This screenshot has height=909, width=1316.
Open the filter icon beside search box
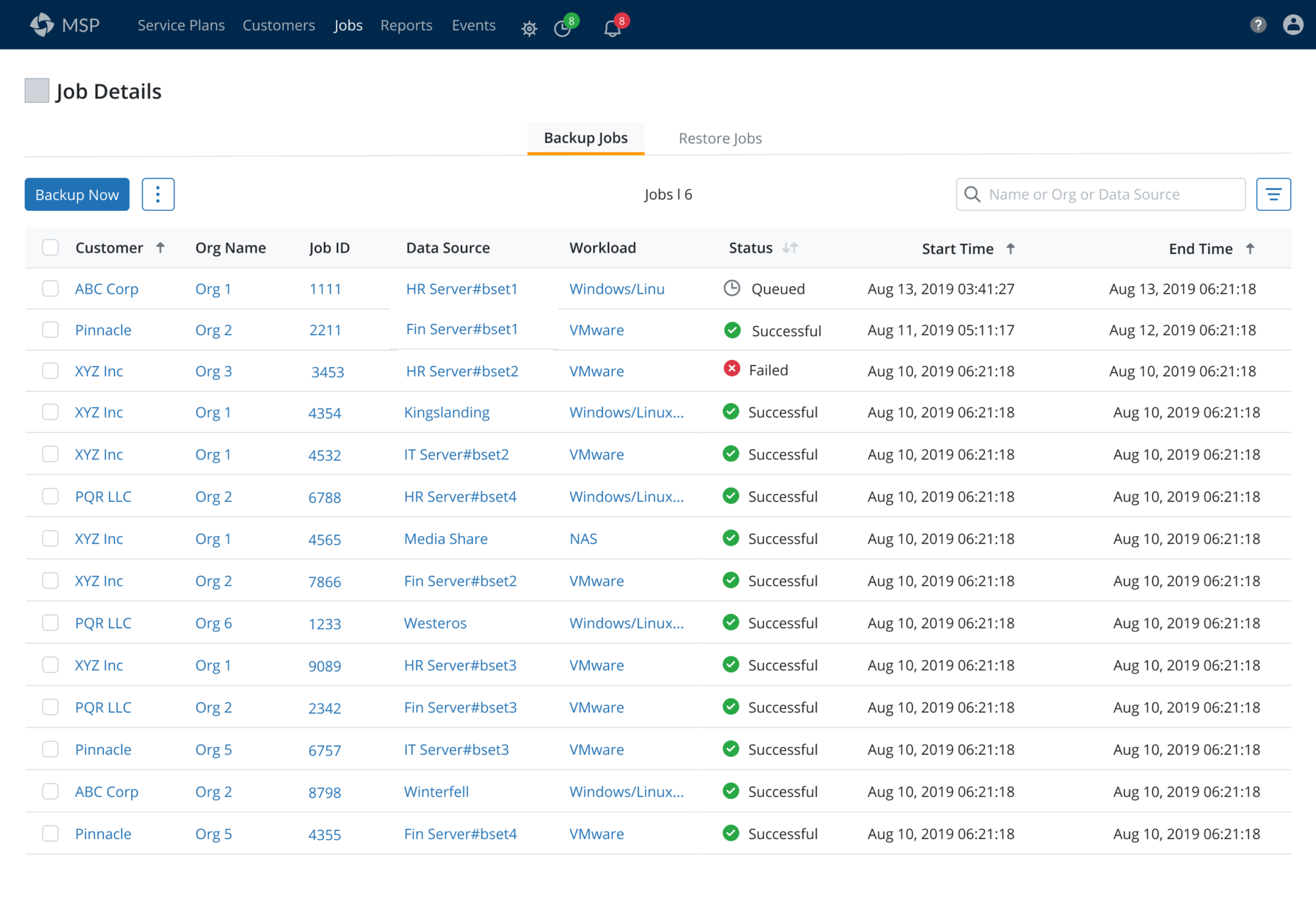click(1273, 194)
